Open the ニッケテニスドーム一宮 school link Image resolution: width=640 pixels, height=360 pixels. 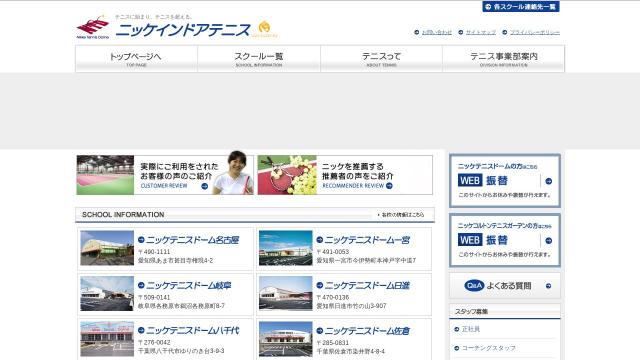tap(367, 240)
